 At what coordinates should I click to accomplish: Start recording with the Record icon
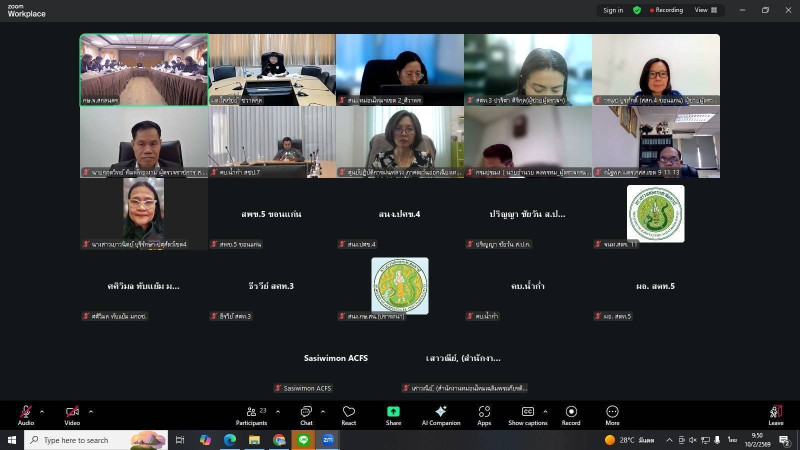point(571,415)
